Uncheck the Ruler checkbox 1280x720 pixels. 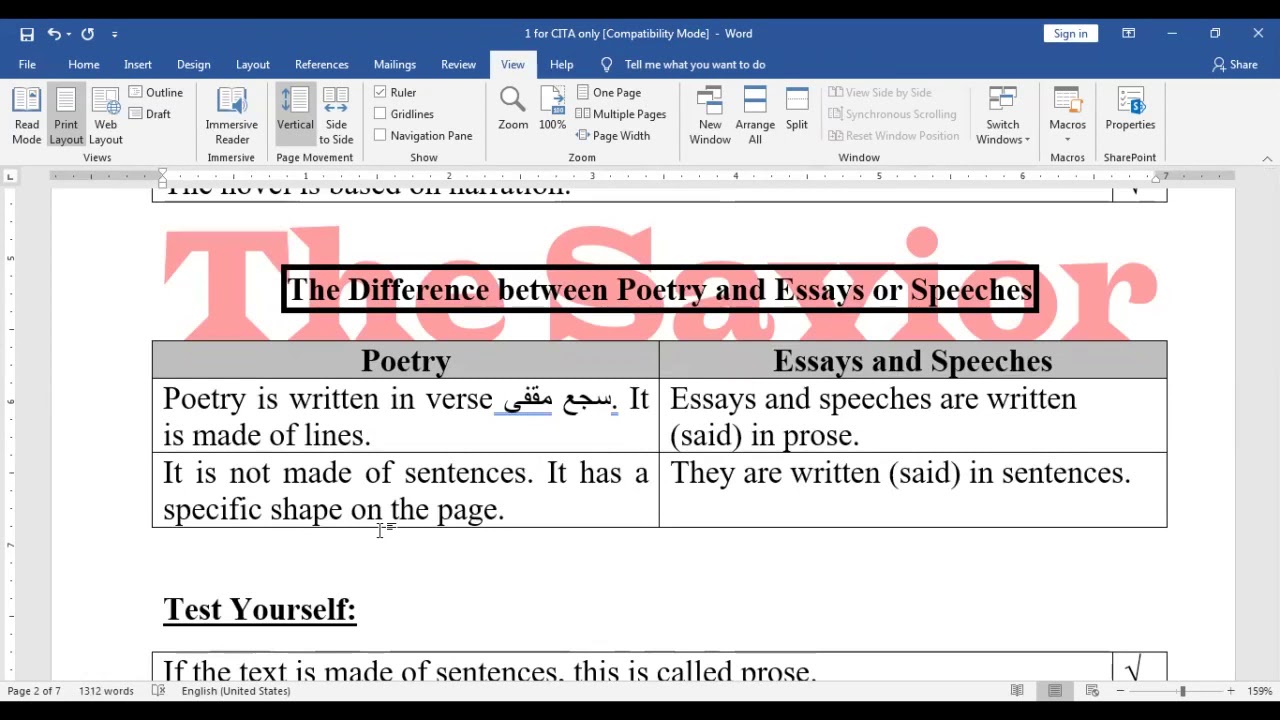(x=380, y=92)
